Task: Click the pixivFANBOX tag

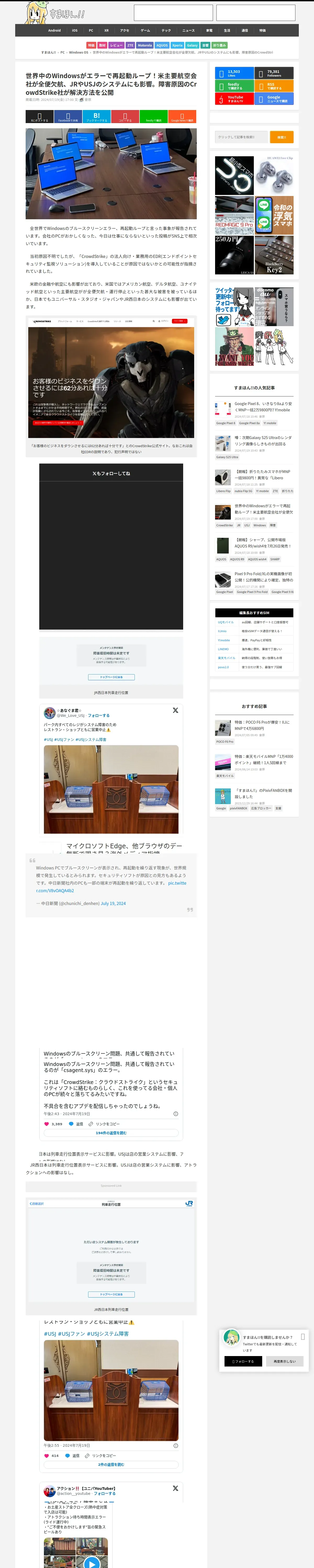Action: pos(238,808)
